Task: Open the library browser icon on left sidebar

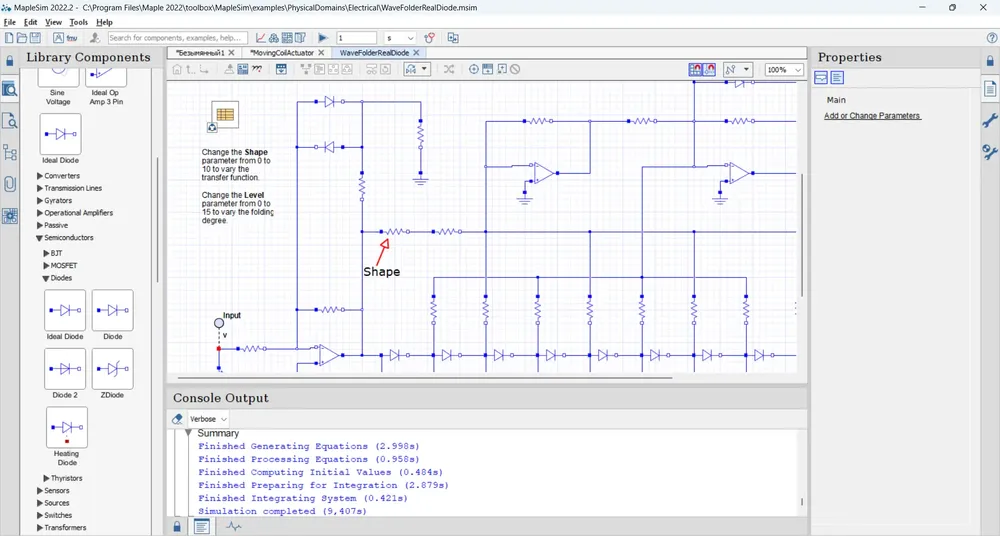Action: click(10, 89)
